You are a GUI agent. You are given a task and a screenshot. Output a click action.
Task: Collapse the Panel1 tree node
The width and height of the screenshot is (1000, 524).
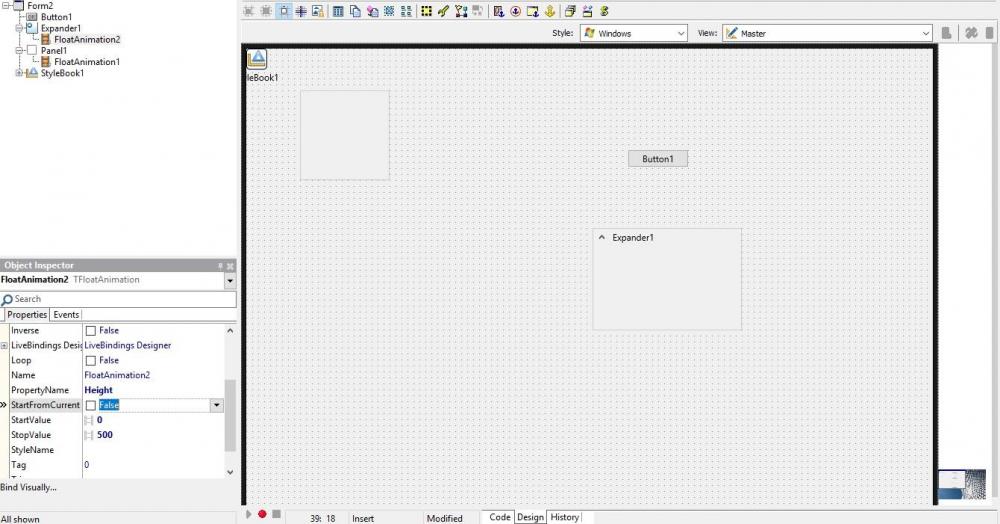(19, 50)
